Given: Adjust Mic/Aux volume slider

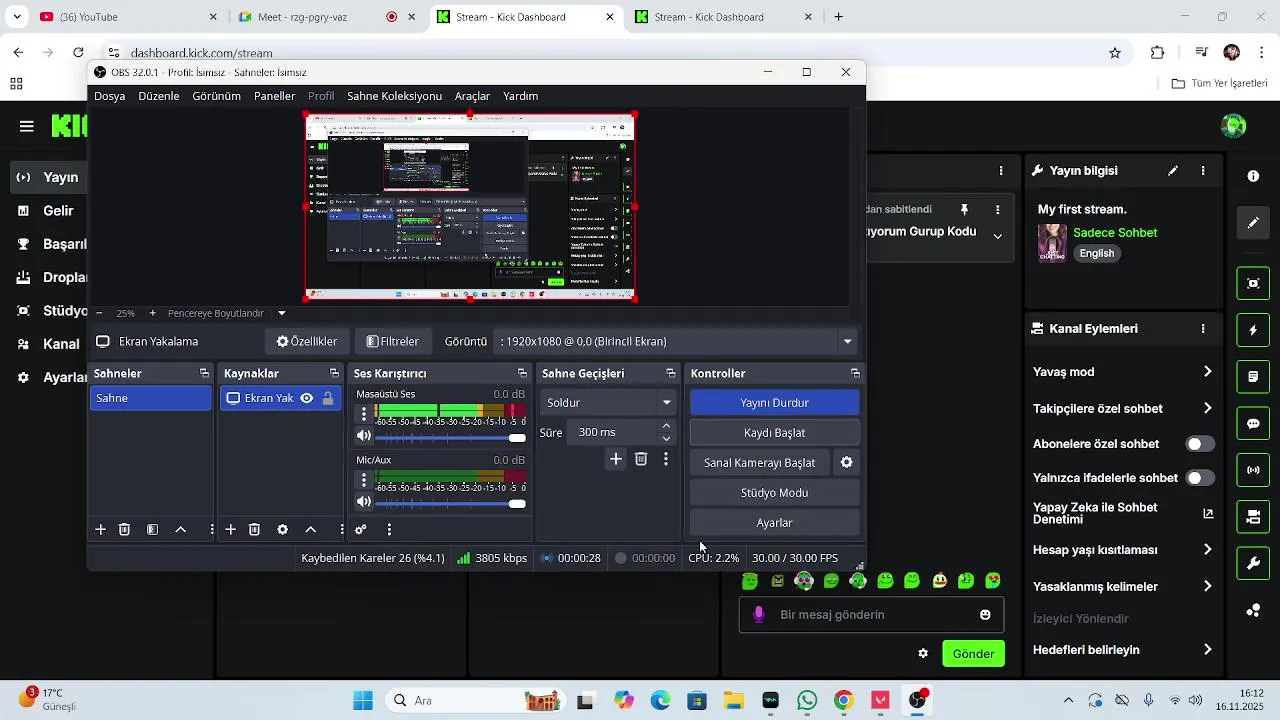Looking at the screenshot, I should pyautogui.click(x=451, y=503).
